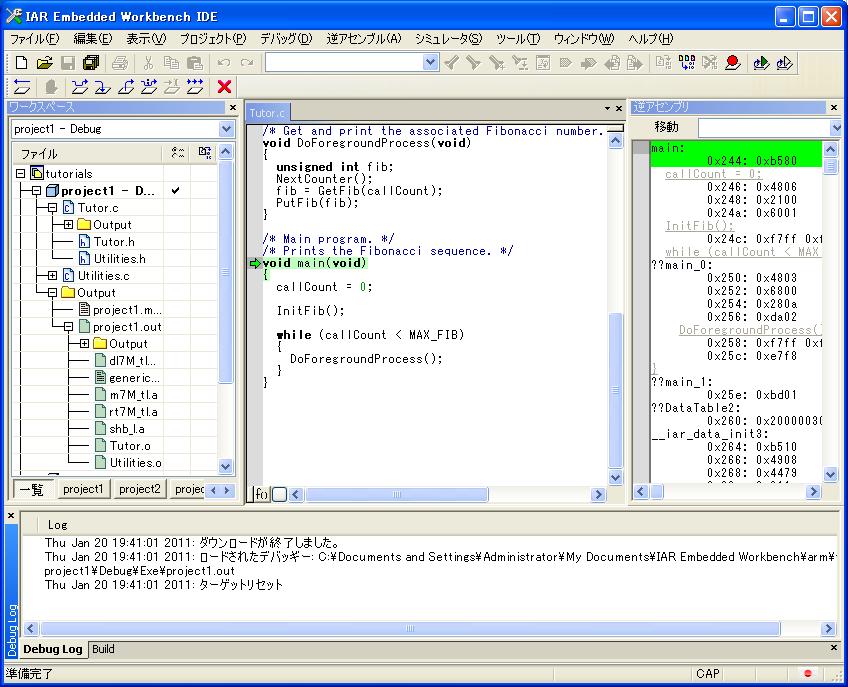Close the ワークスペース panel
The width and height of the screenshot is (848, 687).
point(233,108)
